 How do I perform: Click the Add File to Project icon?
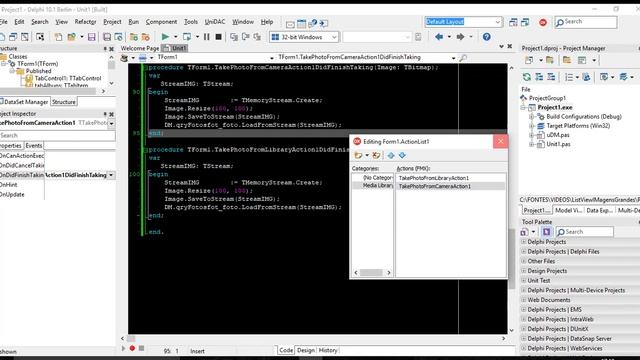[x=133, y=37]
